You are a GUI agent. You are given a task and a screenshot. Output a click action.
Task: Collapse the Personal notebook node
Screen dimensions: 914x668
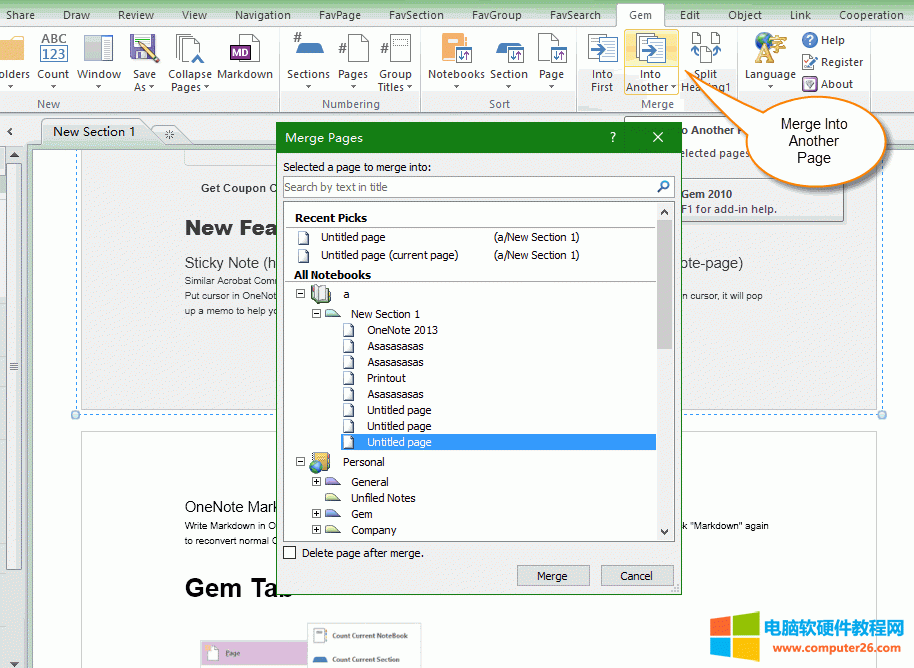click(x=301, y=462)
